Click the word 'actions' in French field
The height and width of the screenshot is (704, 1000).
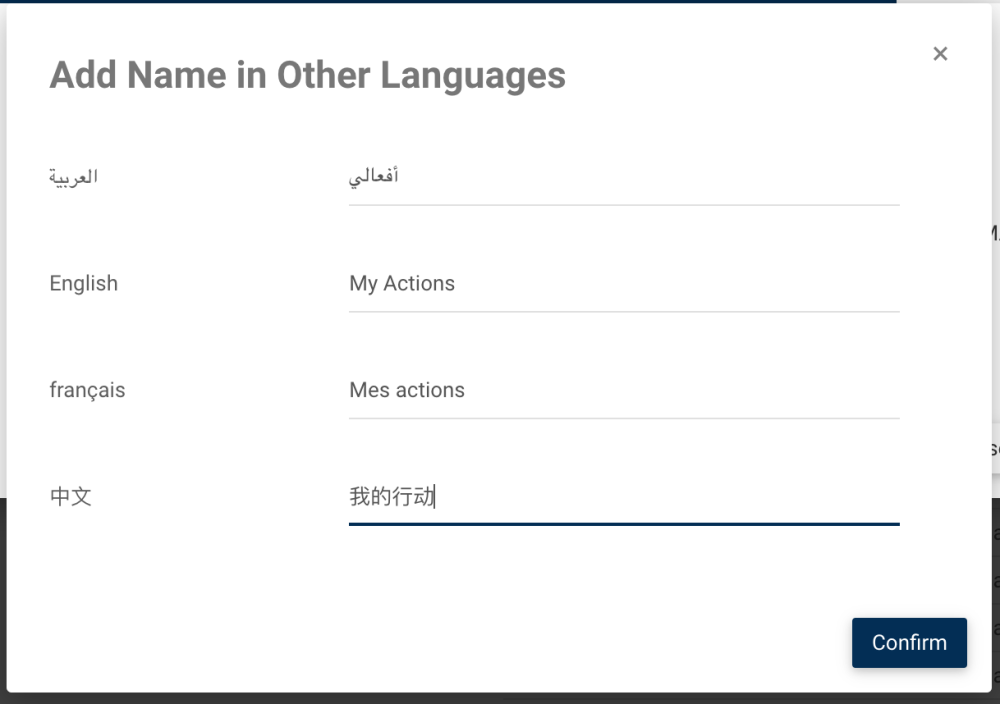430,390
